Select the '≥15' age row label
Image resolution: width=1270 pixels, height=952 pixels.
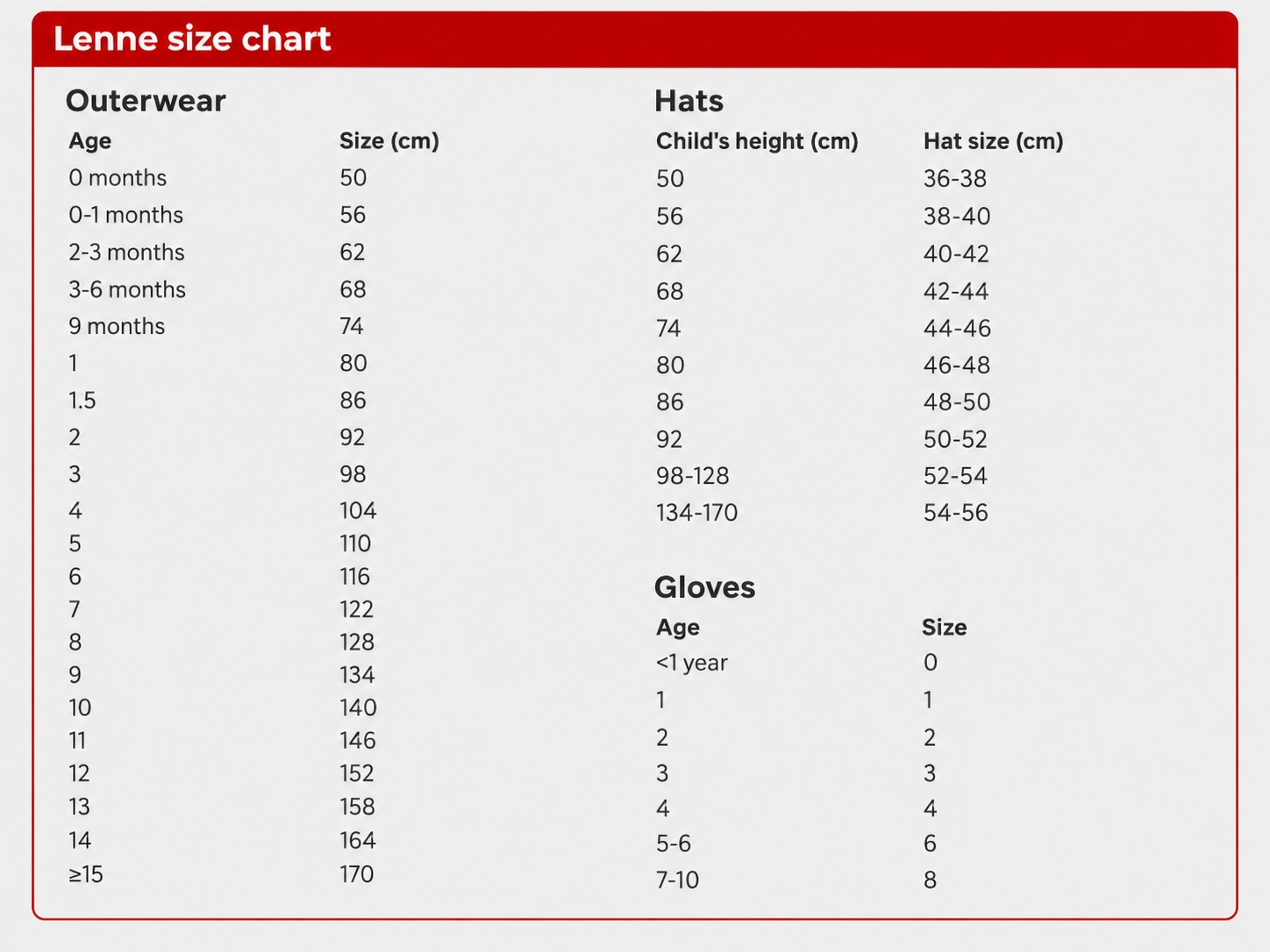pos(86,874)
